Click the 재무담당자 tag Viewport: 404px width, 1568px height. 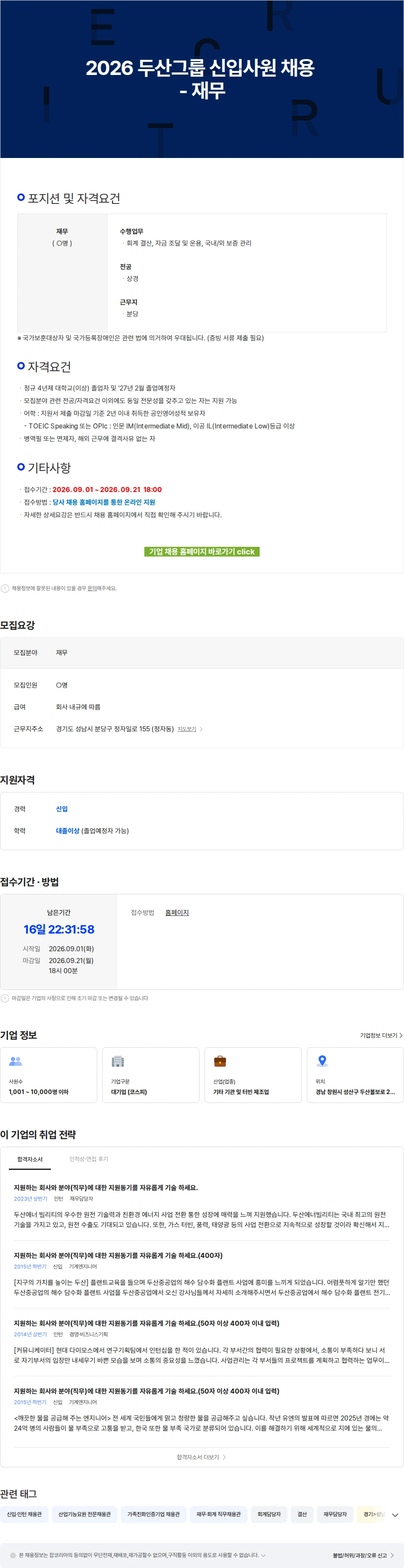[x=335, y=1514]
